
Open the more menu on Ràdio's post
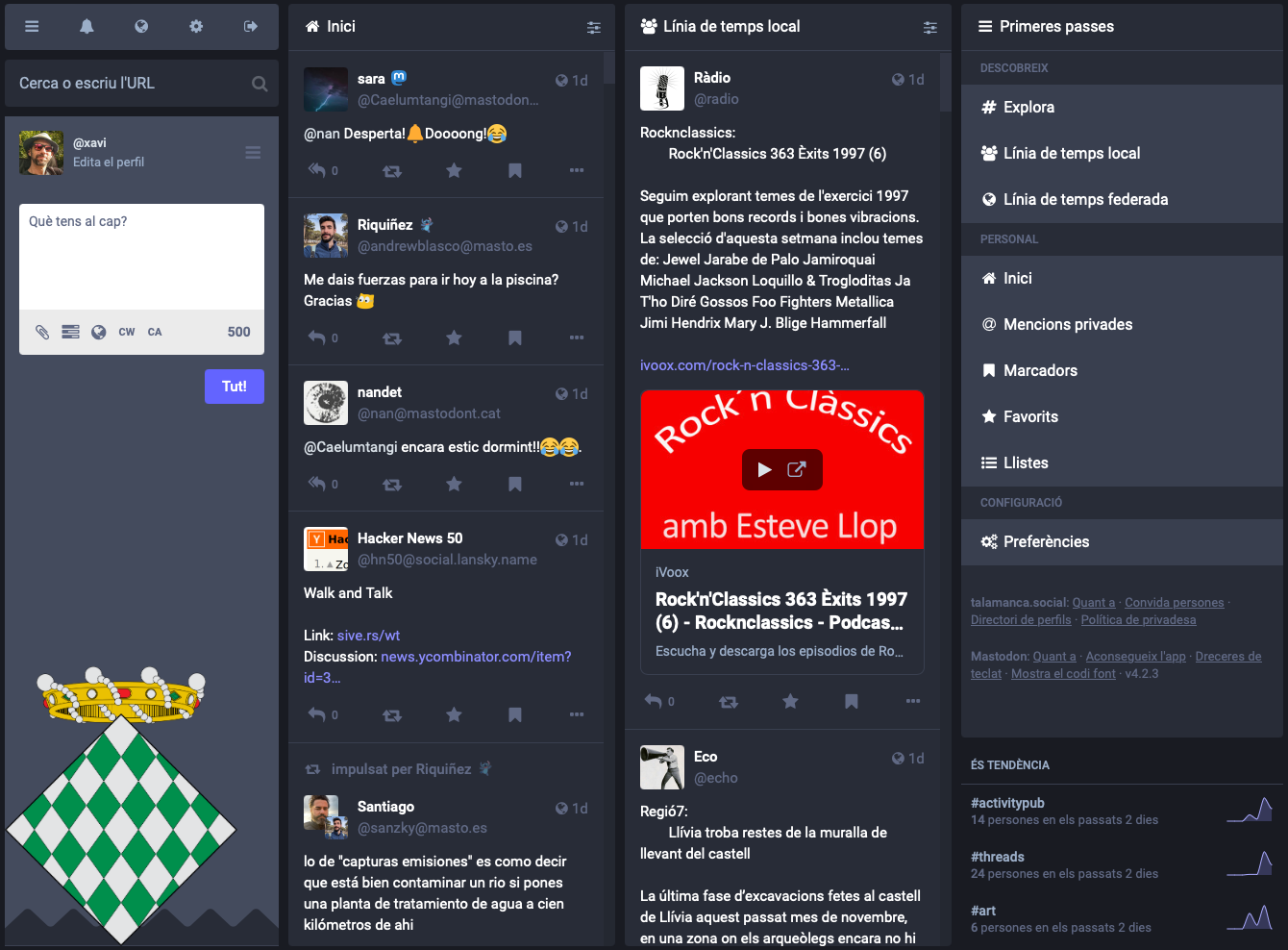pos(912,701)
